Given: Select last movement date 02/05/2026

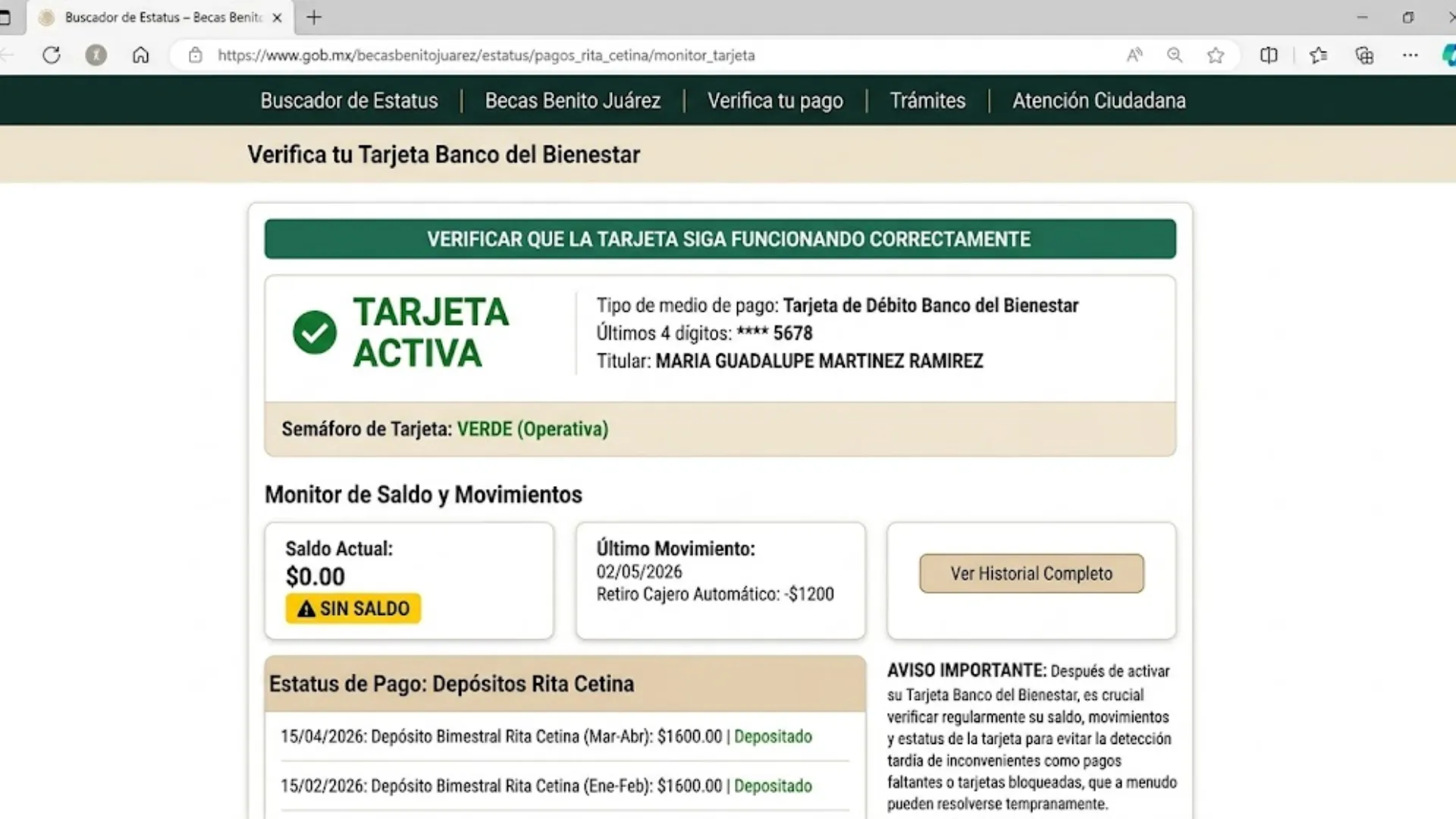Looking at the screenshot, I should [x=639, y=572].
